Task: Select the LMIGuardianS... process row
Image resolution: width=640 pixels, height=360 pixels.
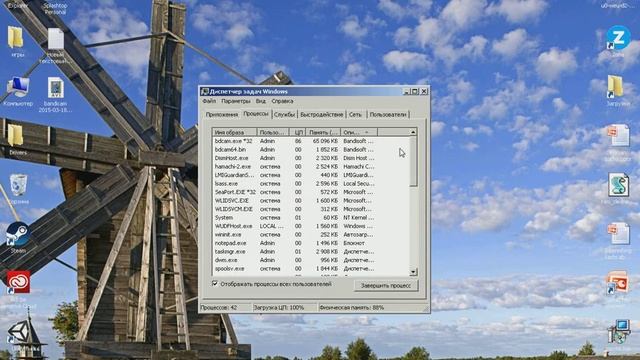Action: tap(311, 175)
